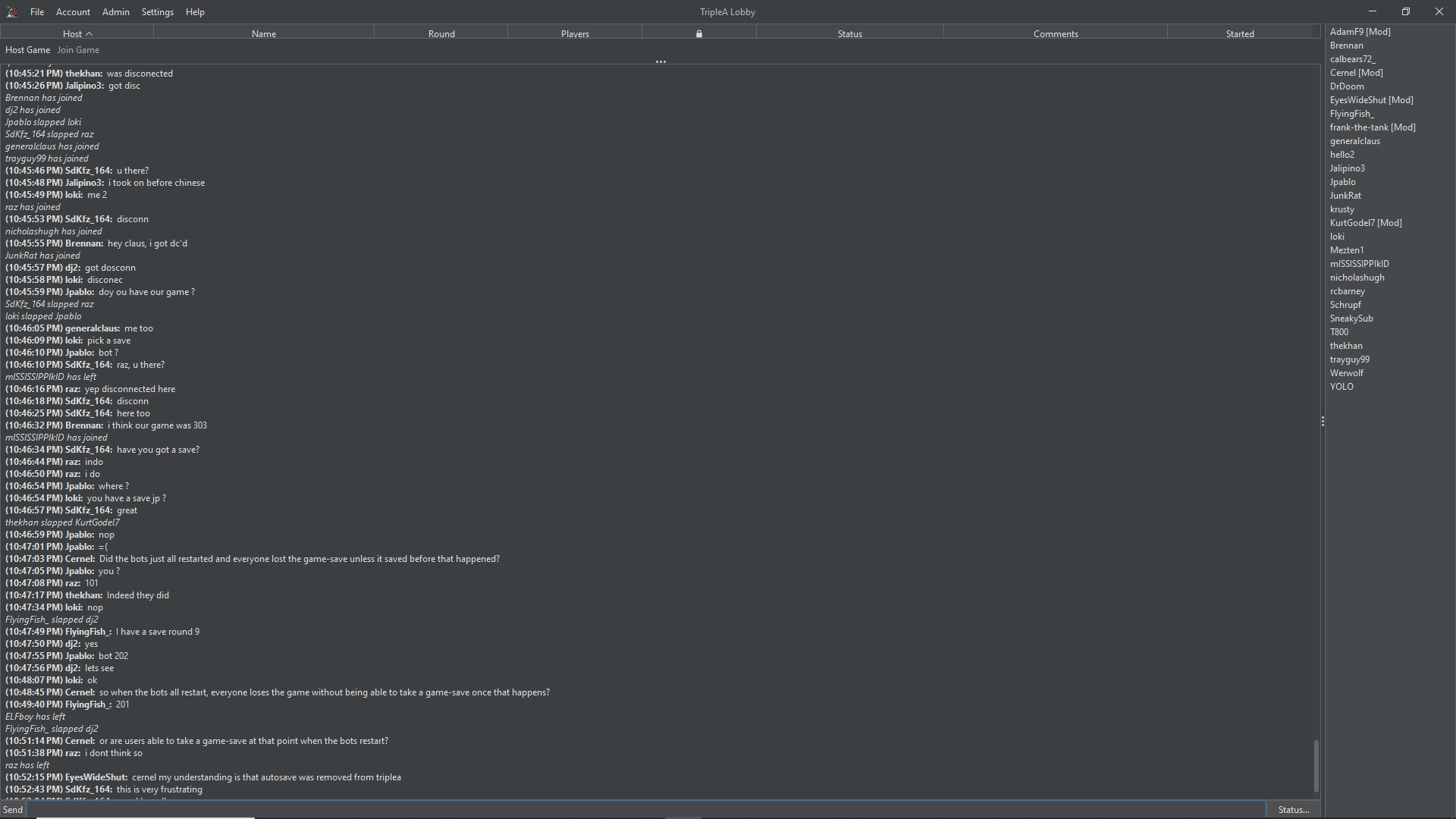This screenshot has height=819, width=1456.
Task: Sort the game list by Started
Action: [x=1240, y=33]
